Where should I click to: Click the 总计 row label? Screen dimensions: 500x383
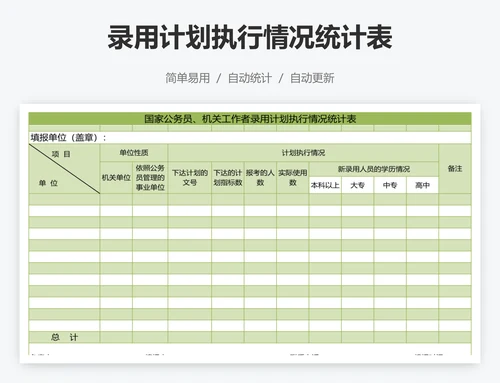tap(64, 337)
